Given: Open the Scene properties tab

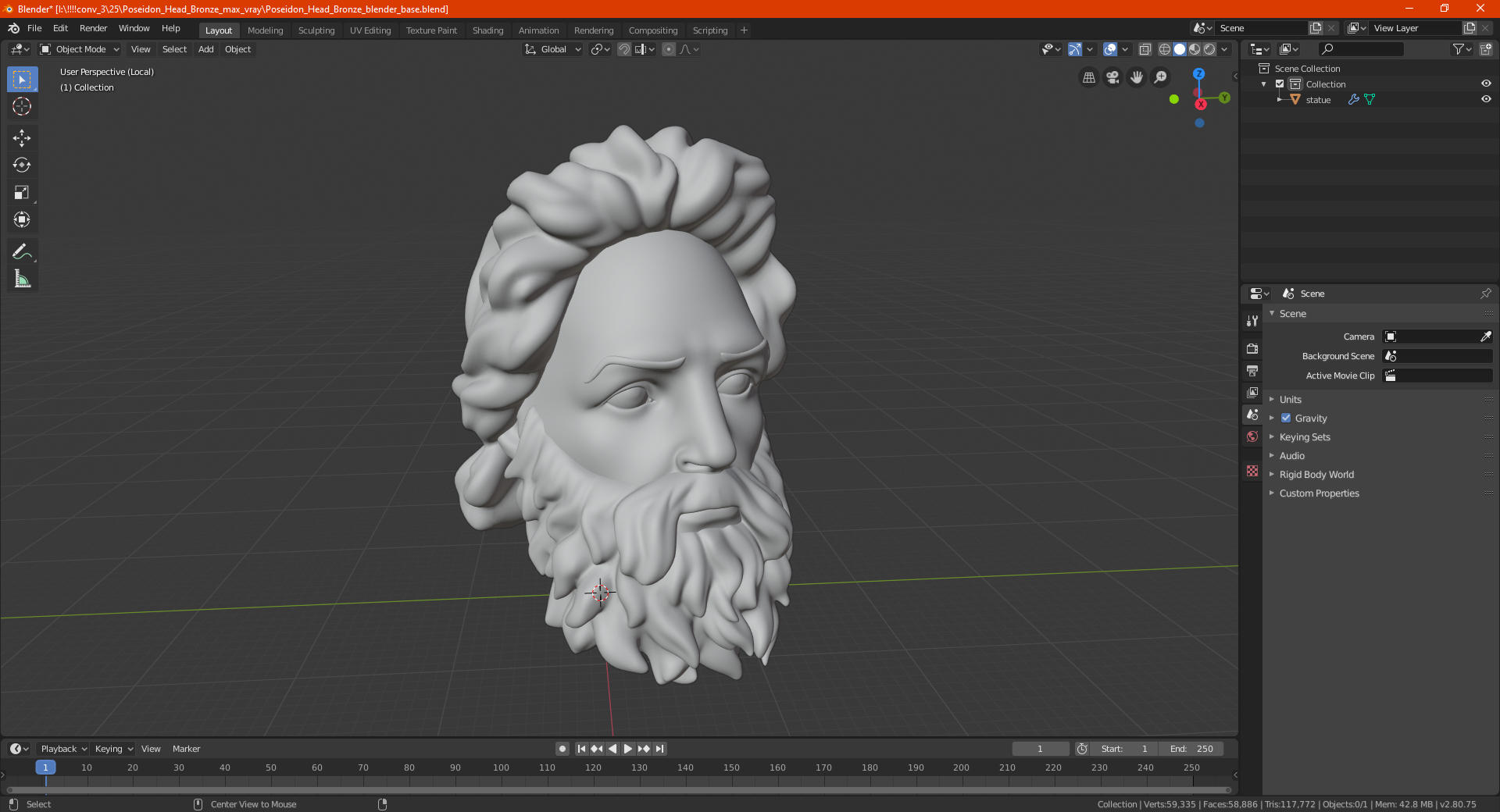Looking at the screenshot, I should pyautogui.click(x=1252, y=415).
